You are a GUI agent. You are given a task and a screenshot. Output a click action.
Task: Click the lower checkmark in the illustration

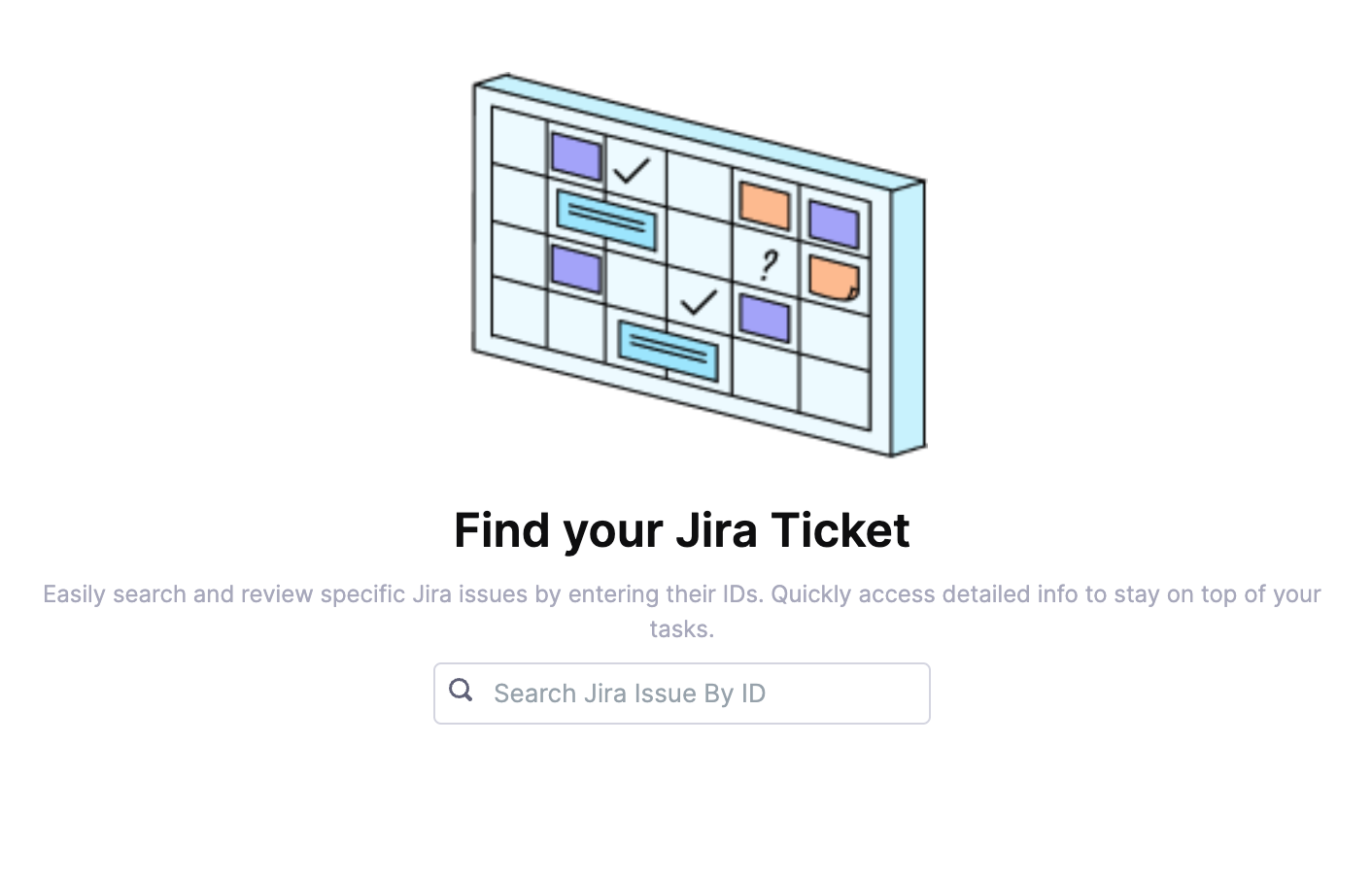pyautogui.click(x=695, y=306)
